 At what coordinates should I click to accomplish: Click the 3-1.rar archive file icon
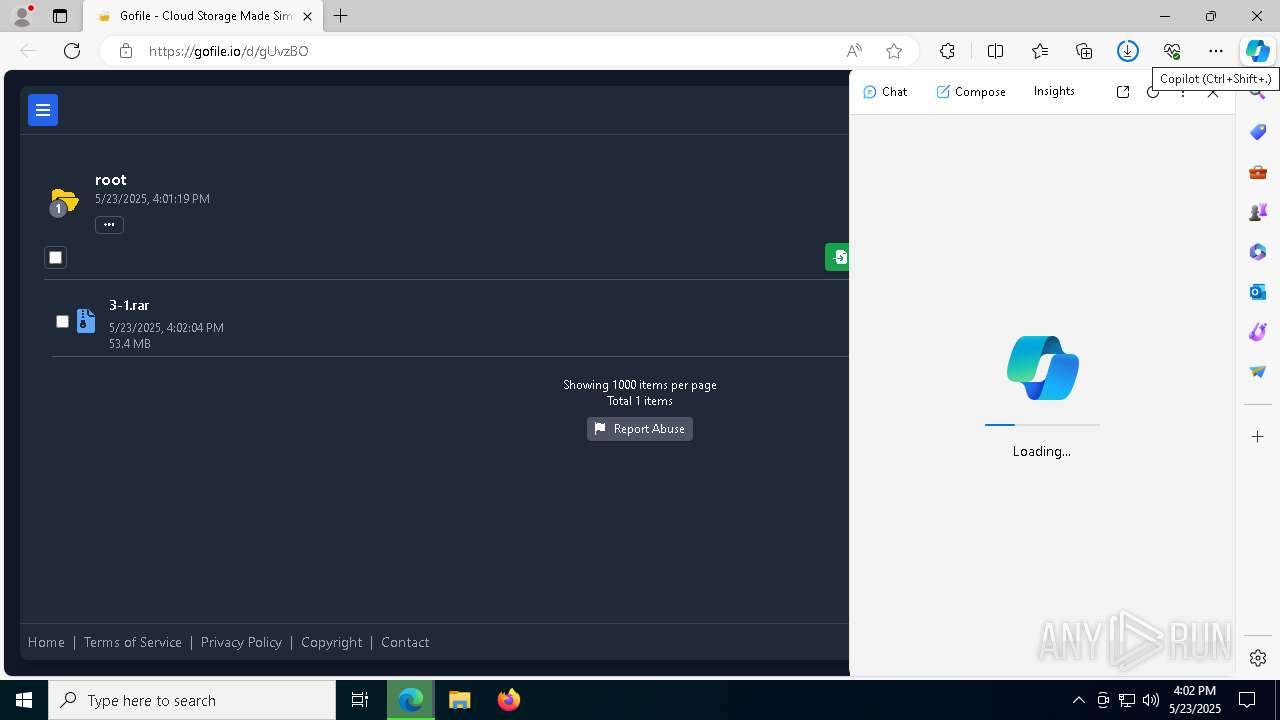point(86,320)
